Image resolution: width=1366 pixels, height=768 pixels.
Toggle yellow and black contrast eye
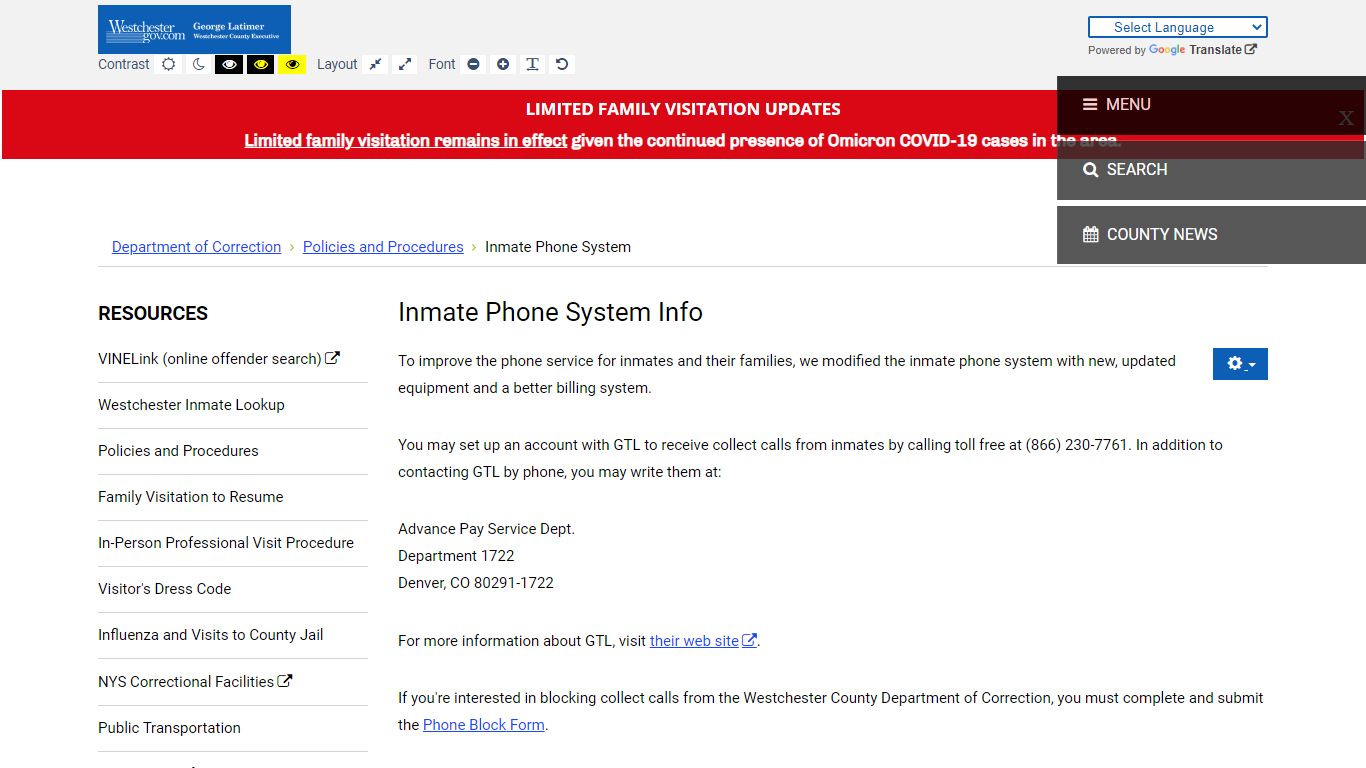(x=292, y=64)
